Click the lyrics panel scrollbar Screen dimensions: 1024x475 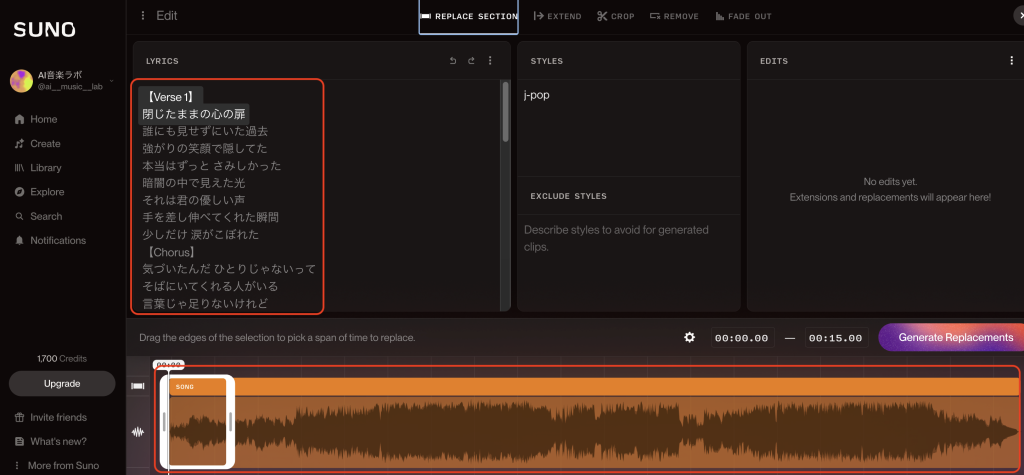pos(505,115)
